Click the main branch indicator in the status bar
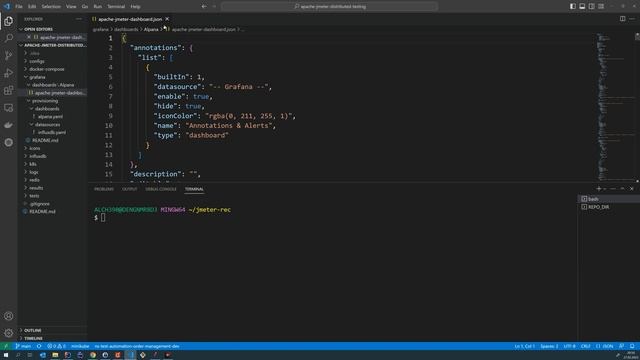Screen dimensions: 640x360 tap(23, 346)
